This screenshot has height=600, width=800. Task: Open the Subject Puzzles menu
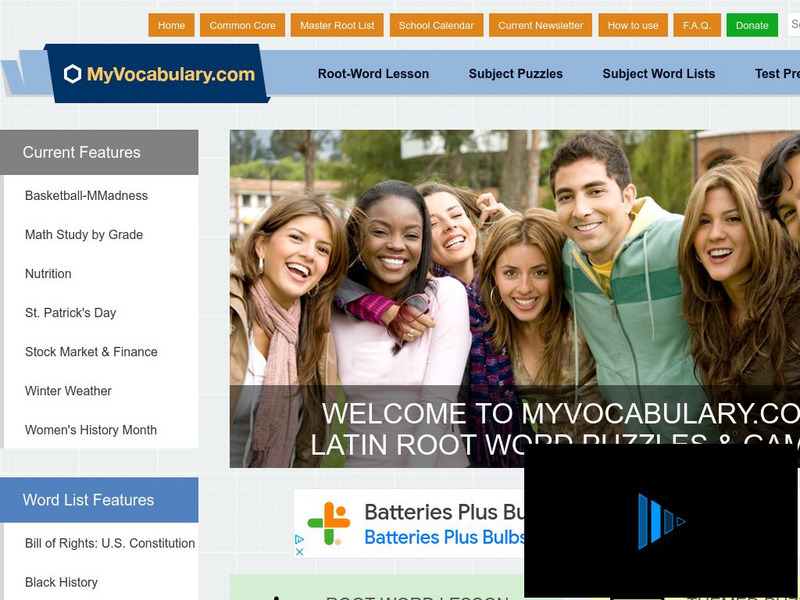click(516, 74)
